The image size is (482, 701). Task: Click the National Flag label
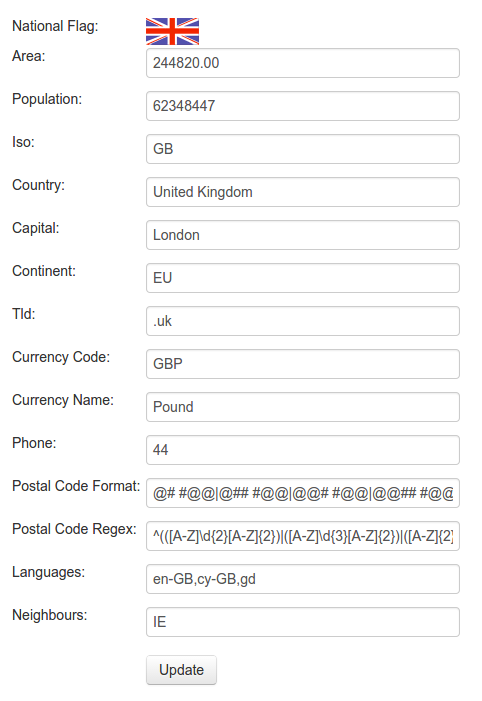pos(55,26)
